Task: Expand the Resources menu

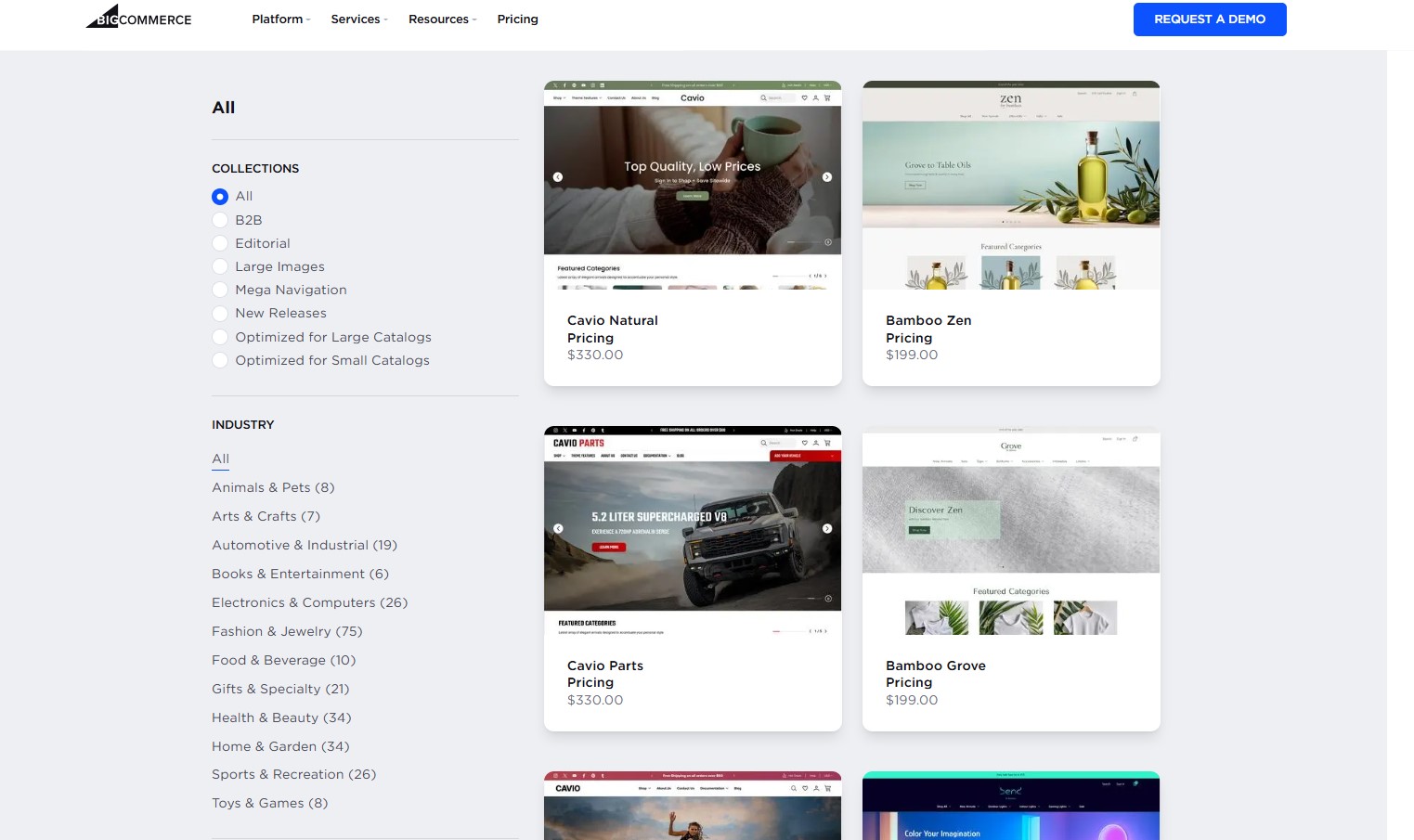Action: pos(443,19)
